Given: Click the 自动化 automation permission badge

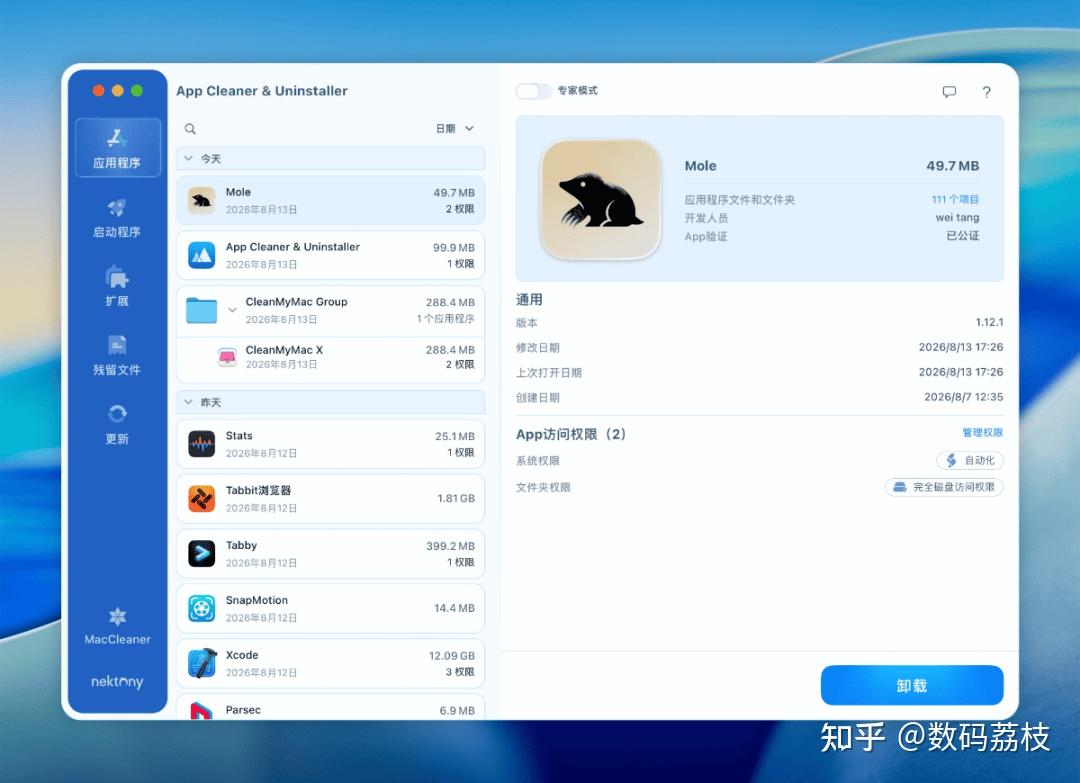Looking at the screenshot, I should 970,460.
